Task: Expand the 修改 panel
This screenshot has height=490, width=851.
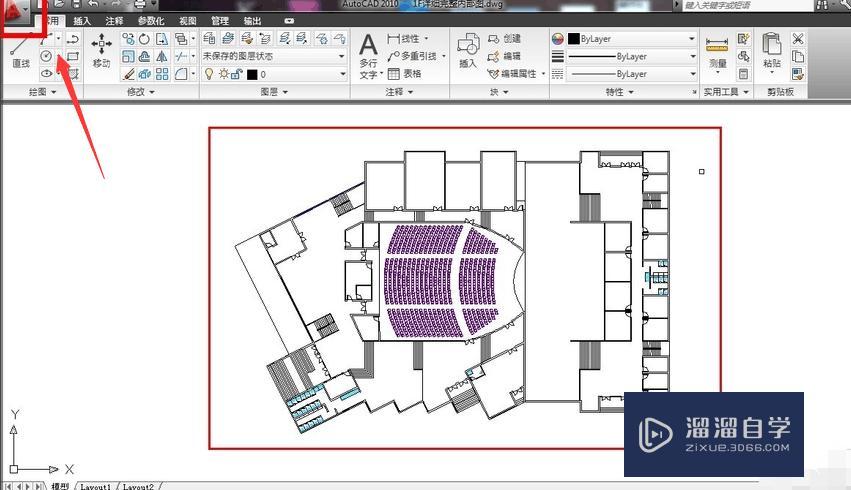Action: point(141,92)
